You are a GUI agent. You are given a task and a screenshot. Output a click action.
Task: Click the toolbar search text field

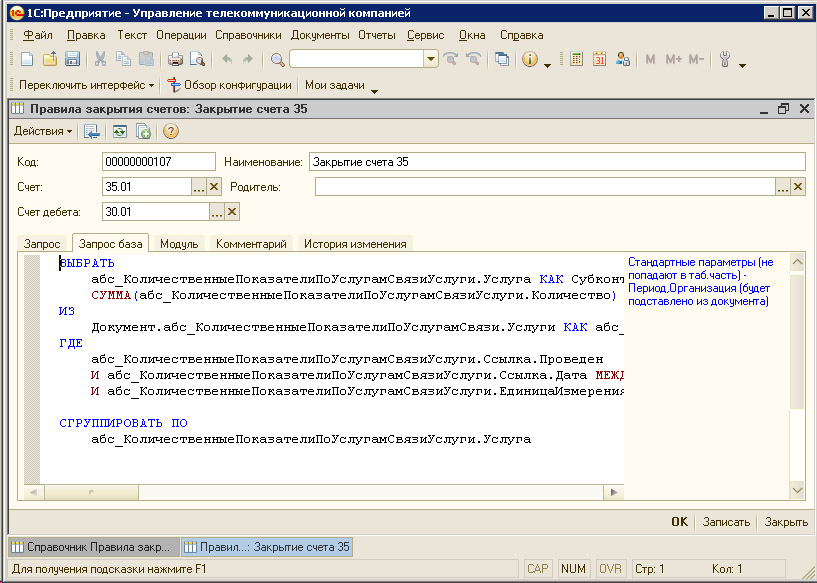tap(357, 59)
